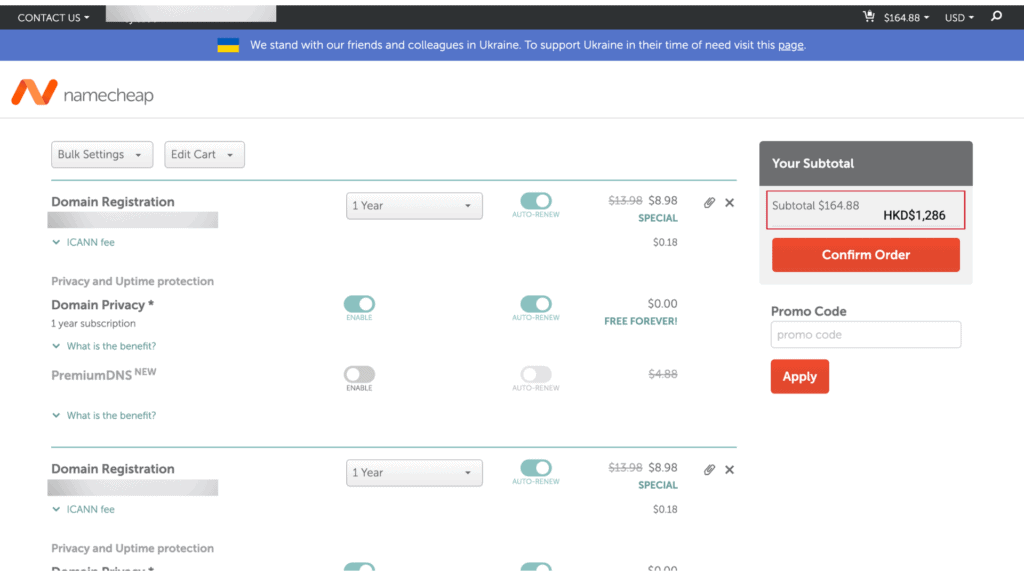Click the Apply promo button
The width and height of the screenshot is (1024, 576).
tap(799, 376)
